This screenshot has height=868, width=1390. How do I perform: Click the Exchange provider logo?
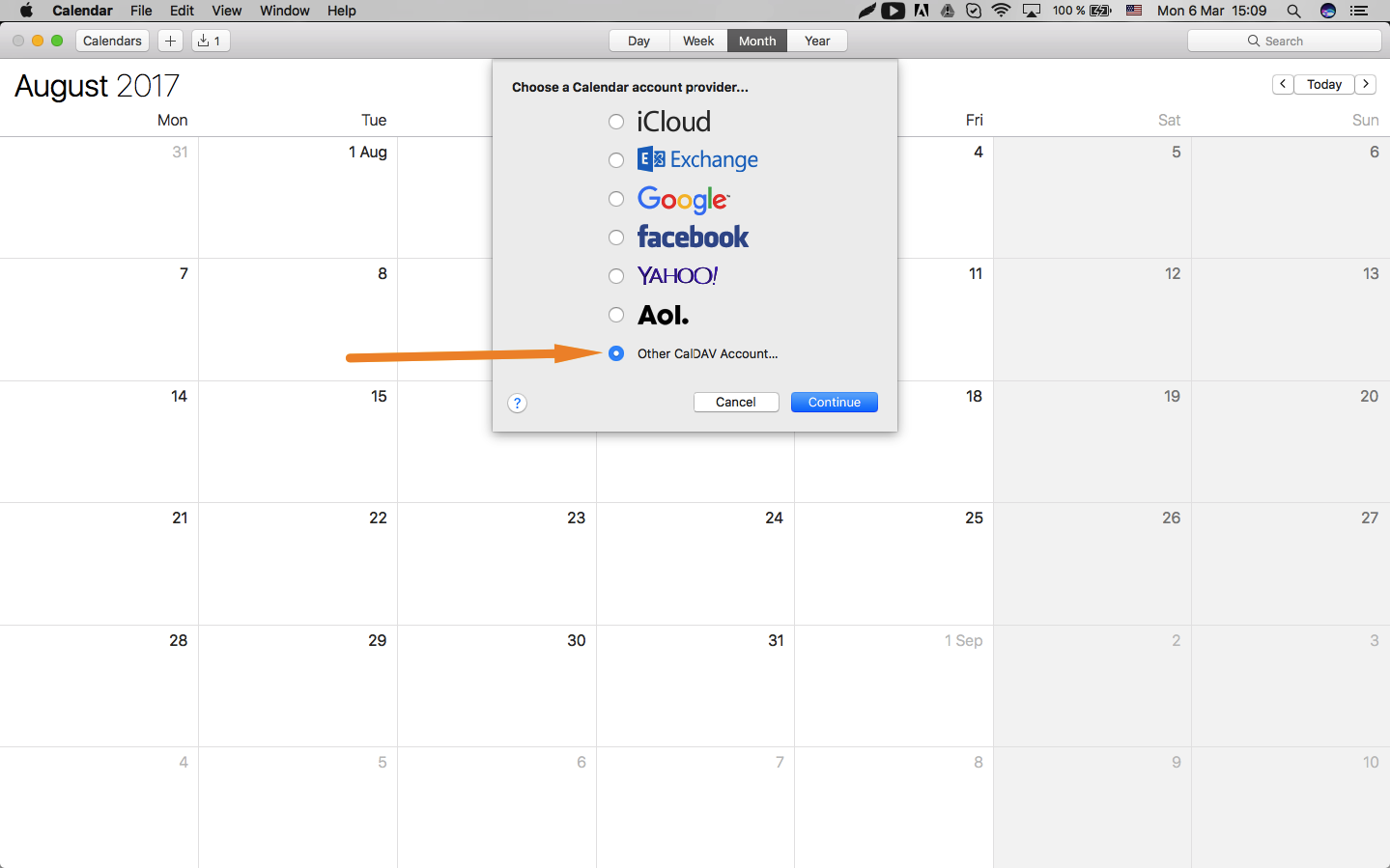coord(697,159)
